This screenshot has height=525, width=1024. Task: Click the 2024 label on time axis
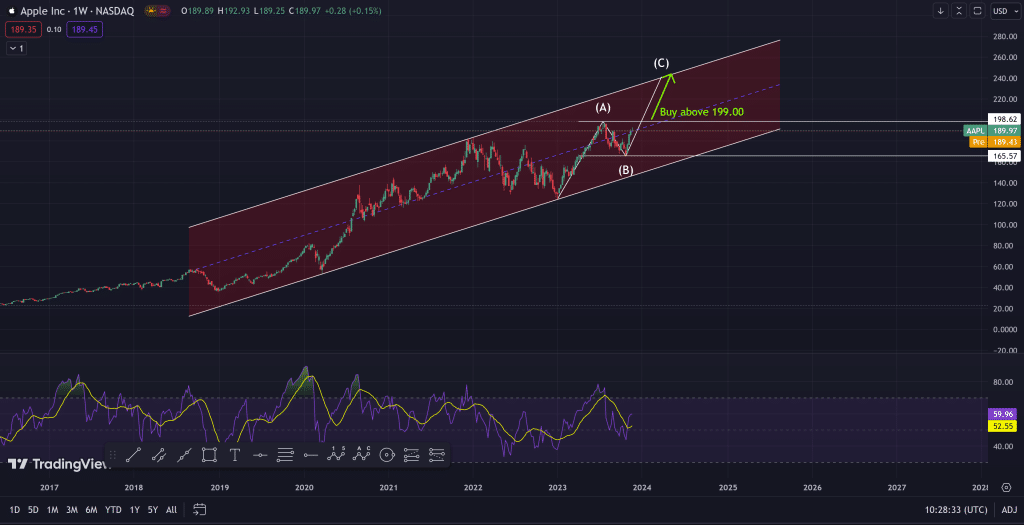tap(642, 488)
